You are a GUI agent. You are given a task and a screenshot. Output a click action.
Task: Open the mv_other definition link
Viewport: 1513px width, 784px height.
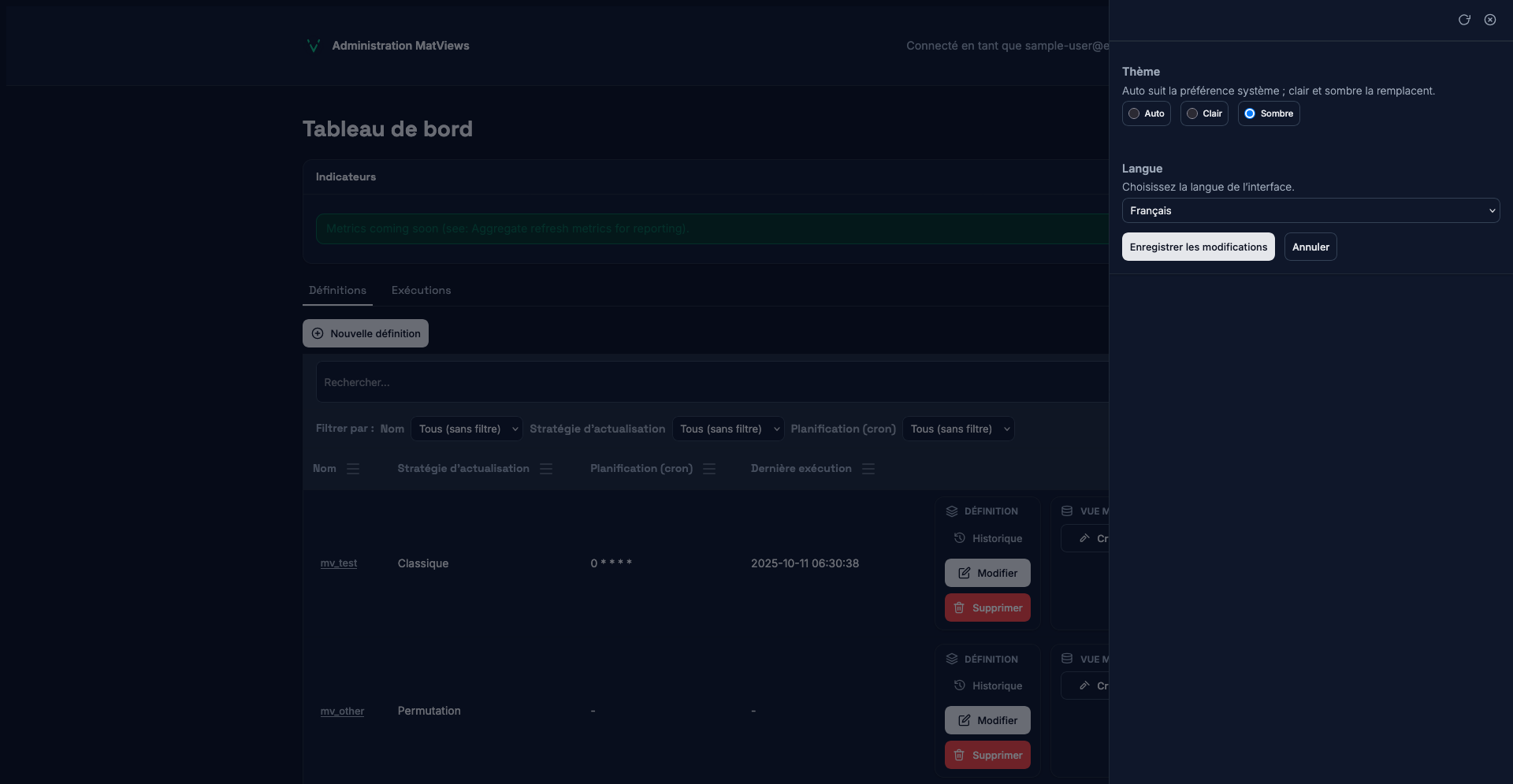pyautogui.click(x=342, y=711)
